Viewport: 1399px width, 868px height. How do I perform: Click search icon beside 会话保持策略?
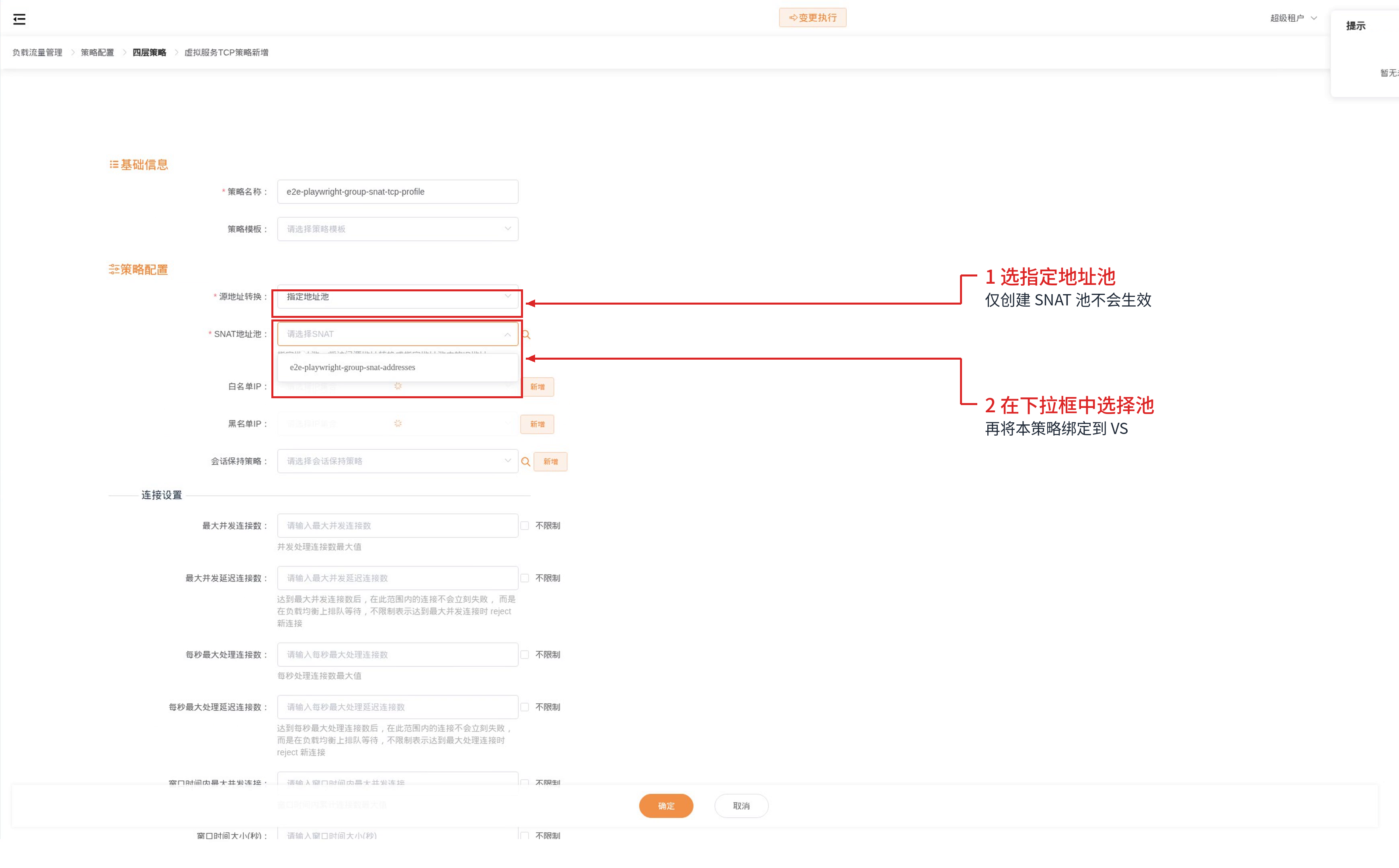525,462
